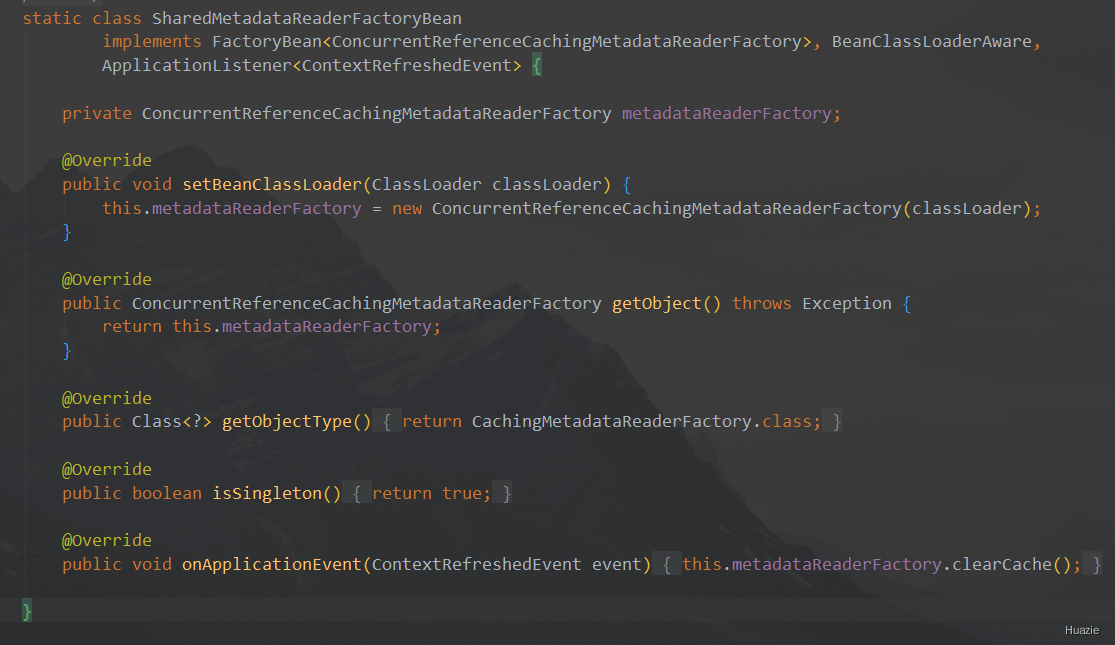Click the 'new' keyword in the assignment
The width and height of the screenshot is (1115, 645).
point(407,208)
